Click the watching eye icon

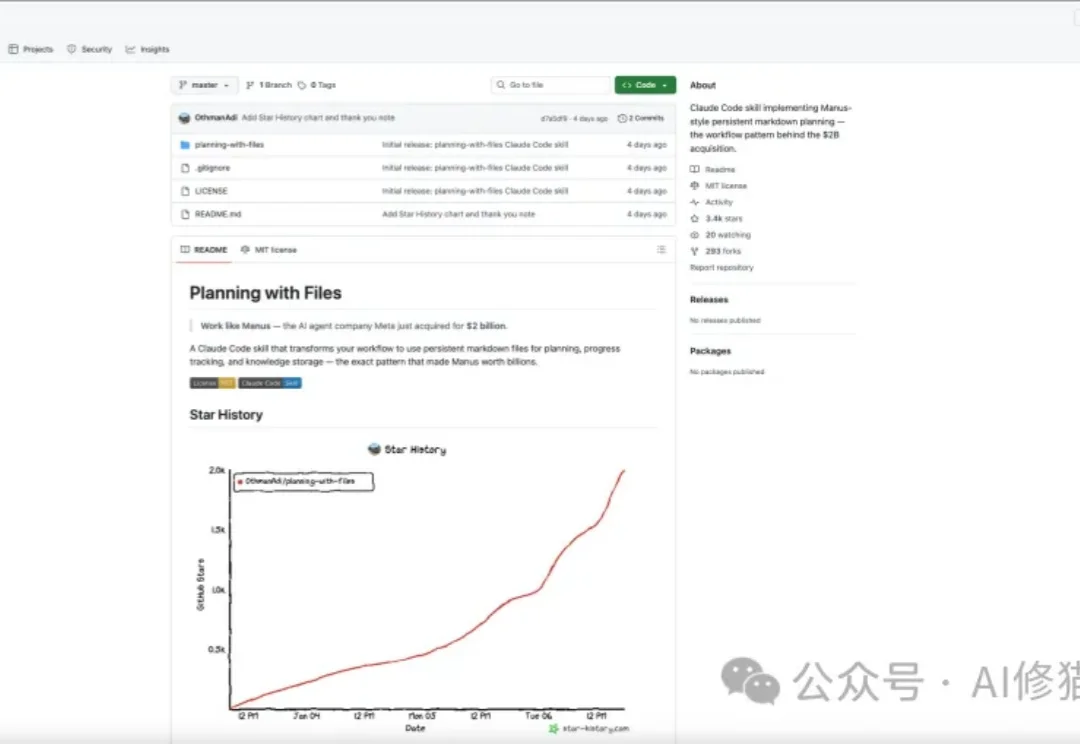[x=695, y=235]
